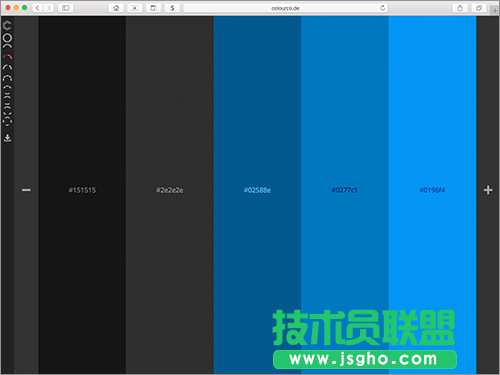Open the browser home page icon
Image resolution: width=500 pixels, height=375 pixels.
116,8
